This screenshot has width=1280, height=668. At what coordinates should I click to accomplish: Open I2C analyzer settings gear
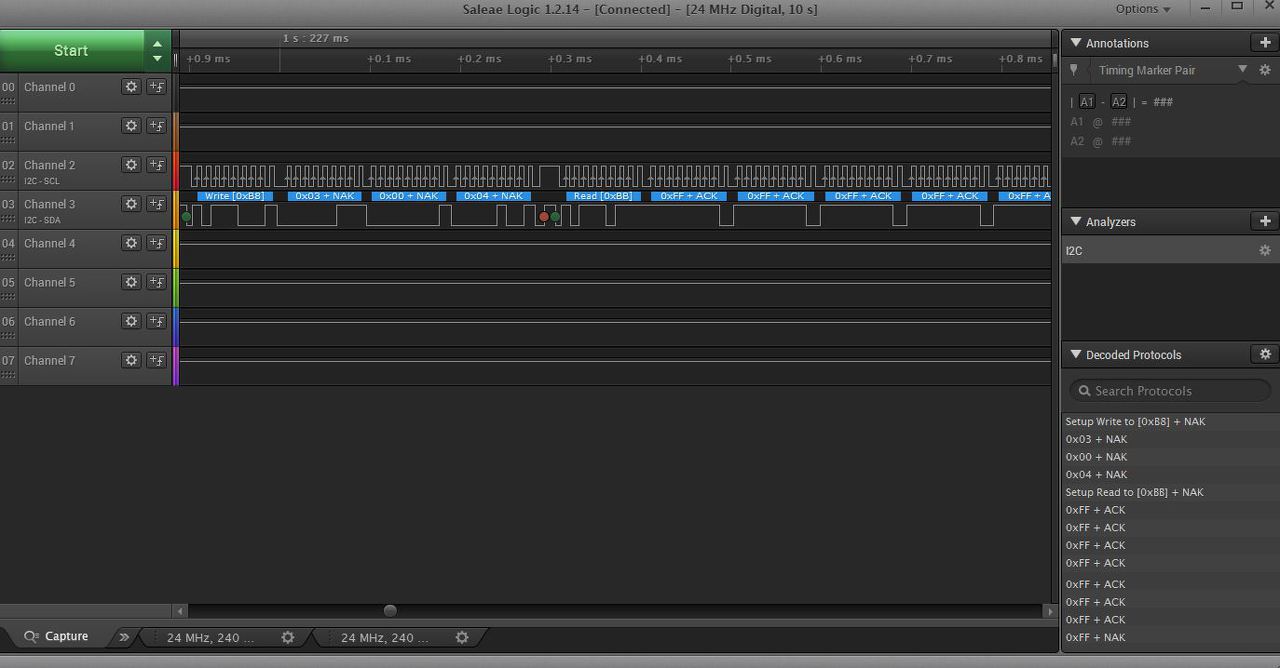click(1265, 251)
